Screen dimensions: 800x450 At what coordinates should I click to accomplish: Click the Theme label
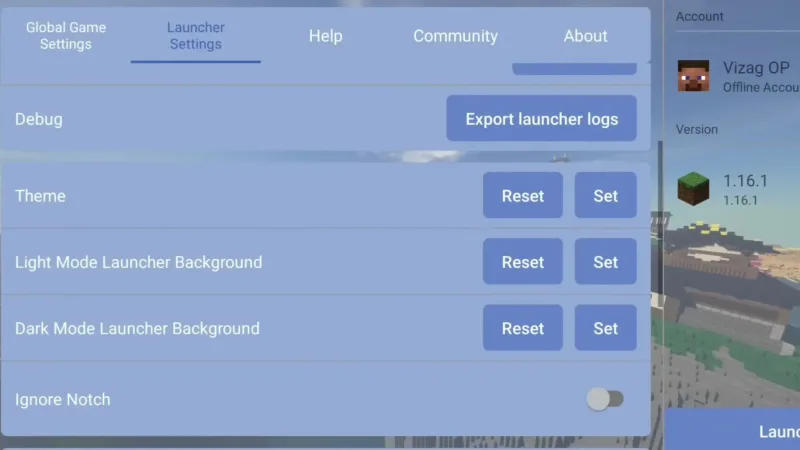[40, 196]
